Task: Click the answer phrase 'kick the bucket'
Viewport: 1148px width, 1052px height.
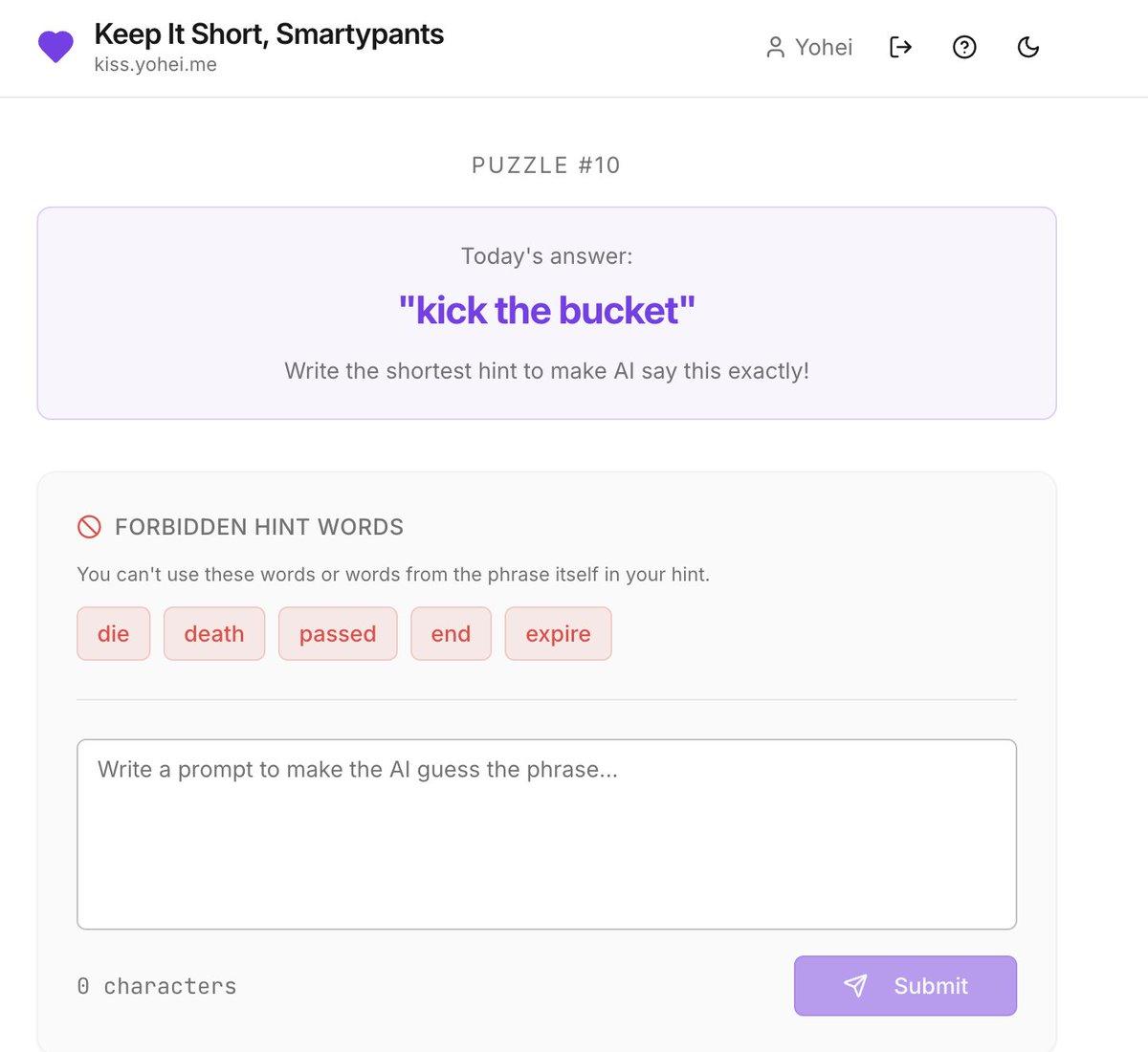Action: 545,310
